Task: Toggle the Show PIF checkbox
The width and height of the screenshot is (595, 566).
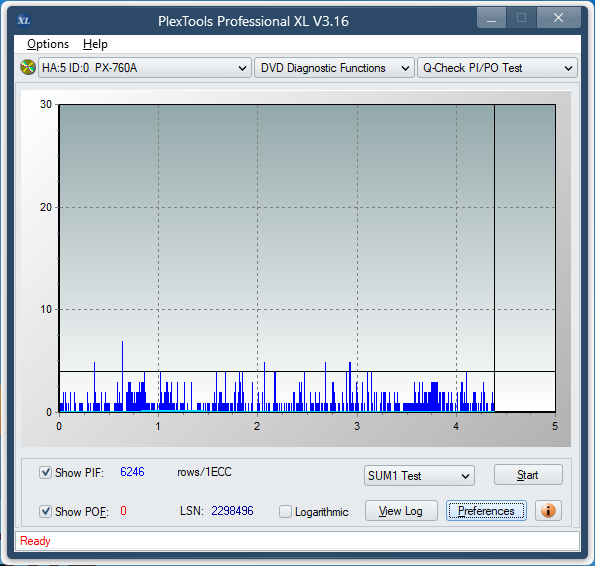Action: coord(46,473)
